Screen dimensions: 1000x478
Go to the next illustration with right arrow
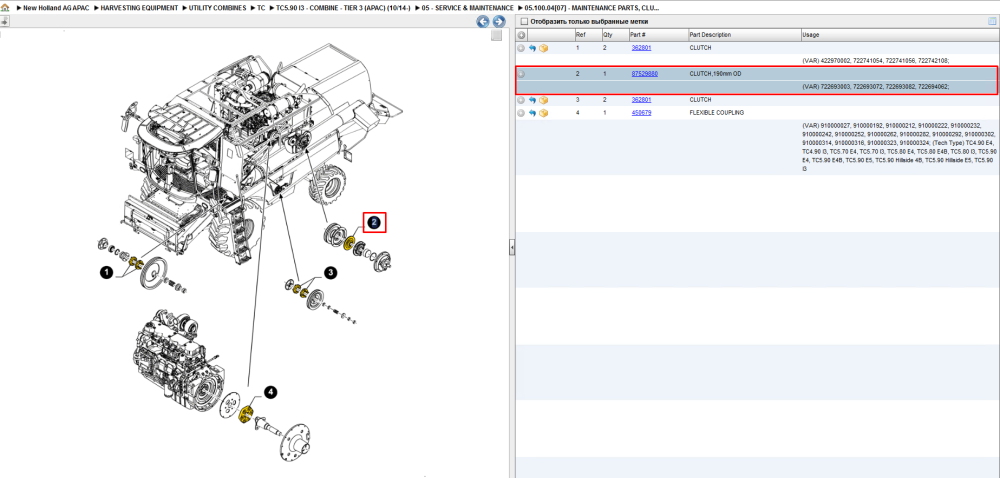pos(499,22)
